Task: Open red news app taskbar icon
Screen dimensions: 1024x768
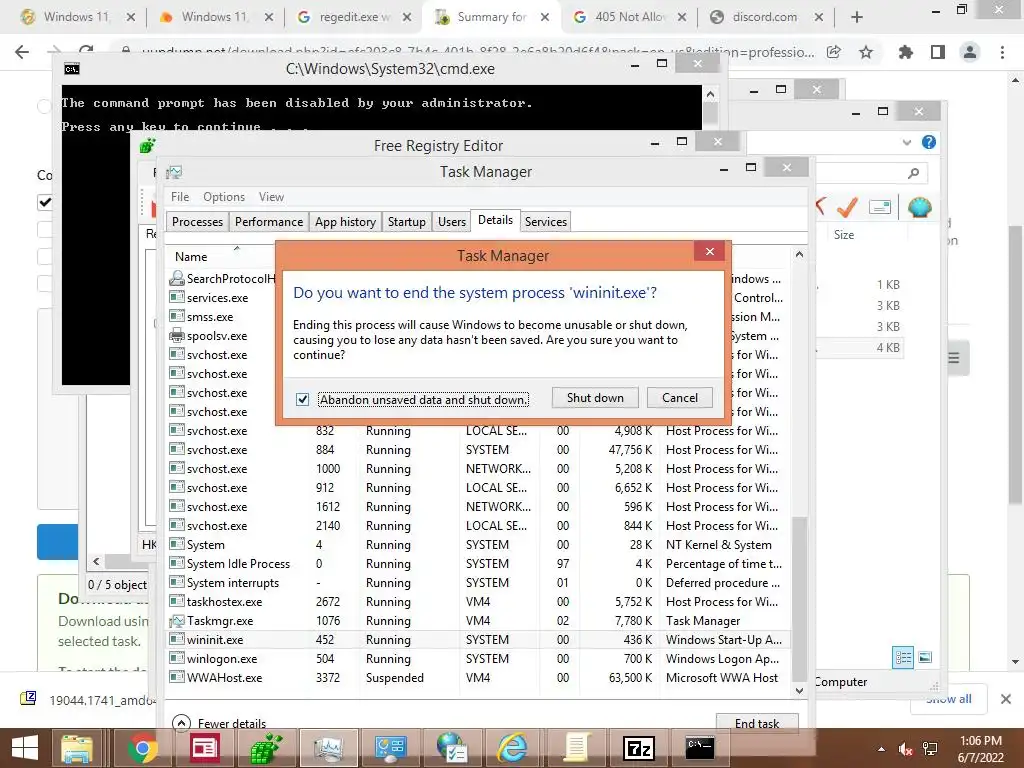Action: (x=204, y=748)
